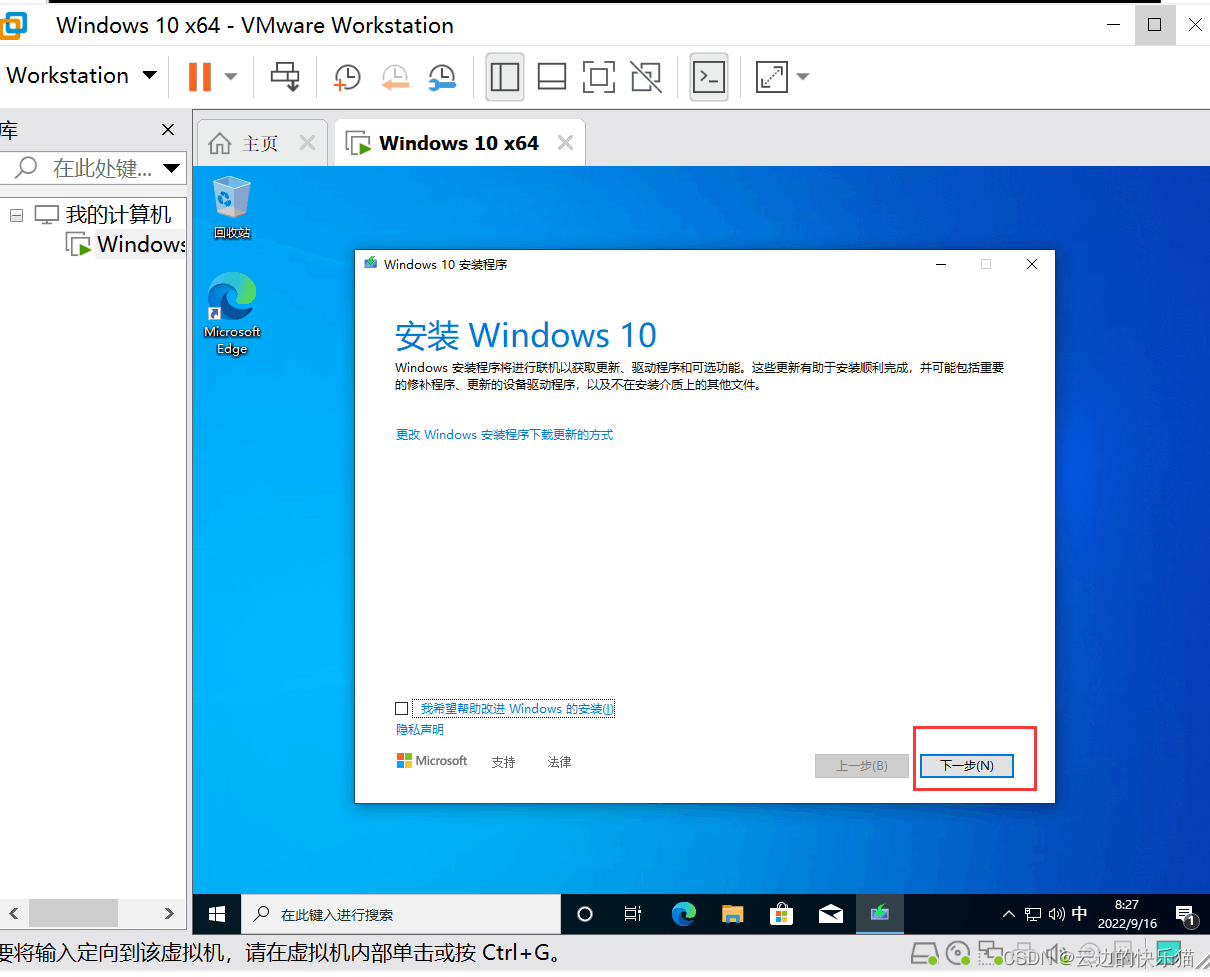Send Ctrl+Alt+Del to the virtual machine
1210x977 pixels.
click(286, 76)
